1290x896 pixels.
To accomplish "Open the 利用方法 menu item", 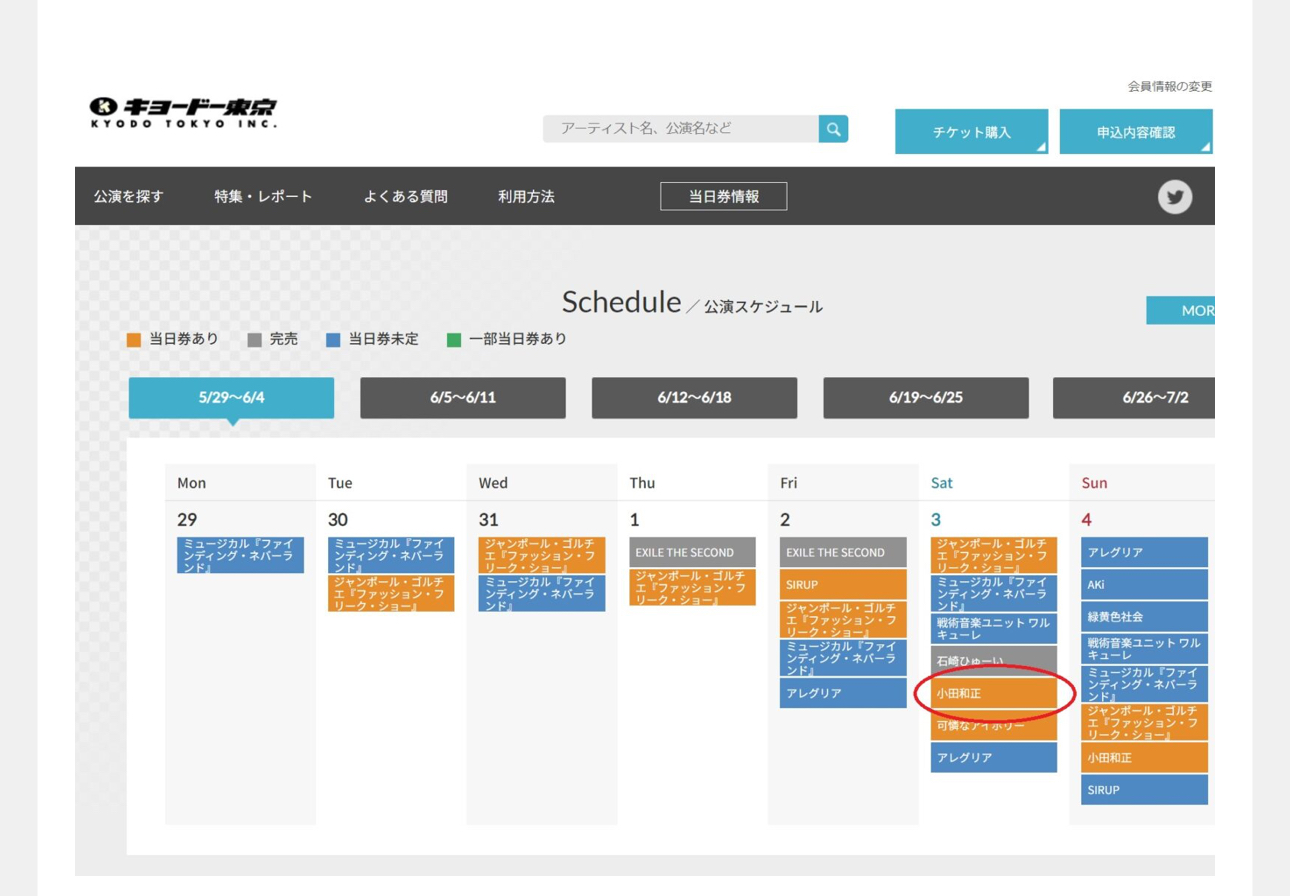I will (526, 197).
